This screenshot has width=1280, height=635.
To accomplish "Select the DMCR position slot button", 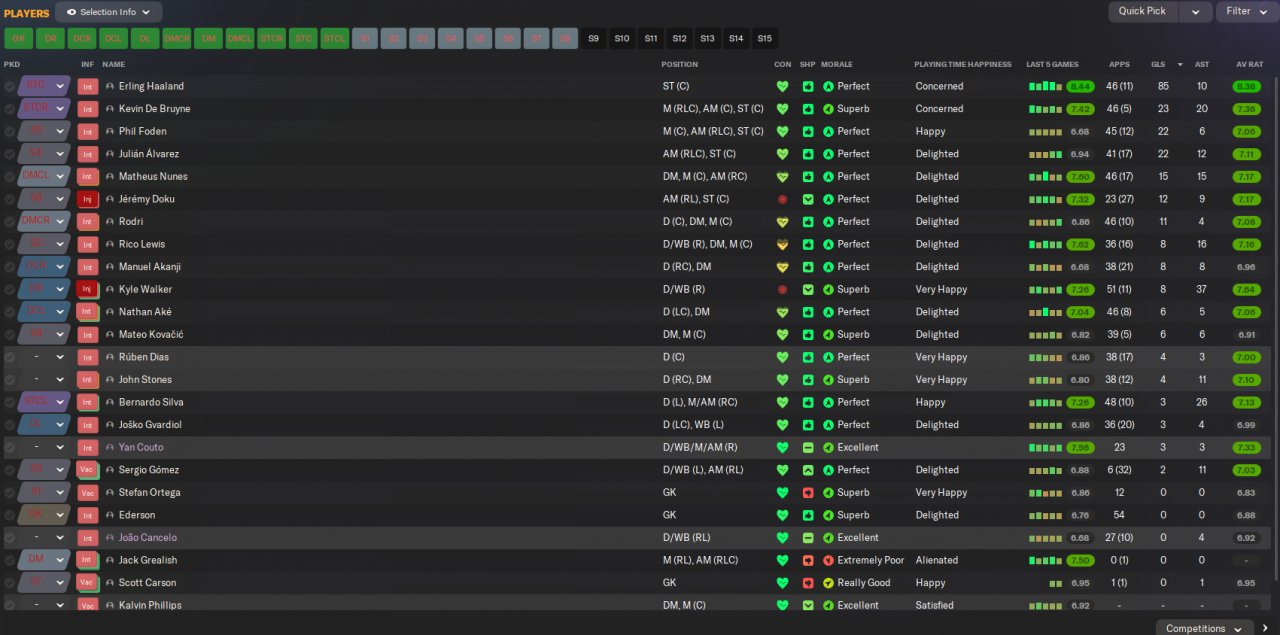I will [176, 39].
